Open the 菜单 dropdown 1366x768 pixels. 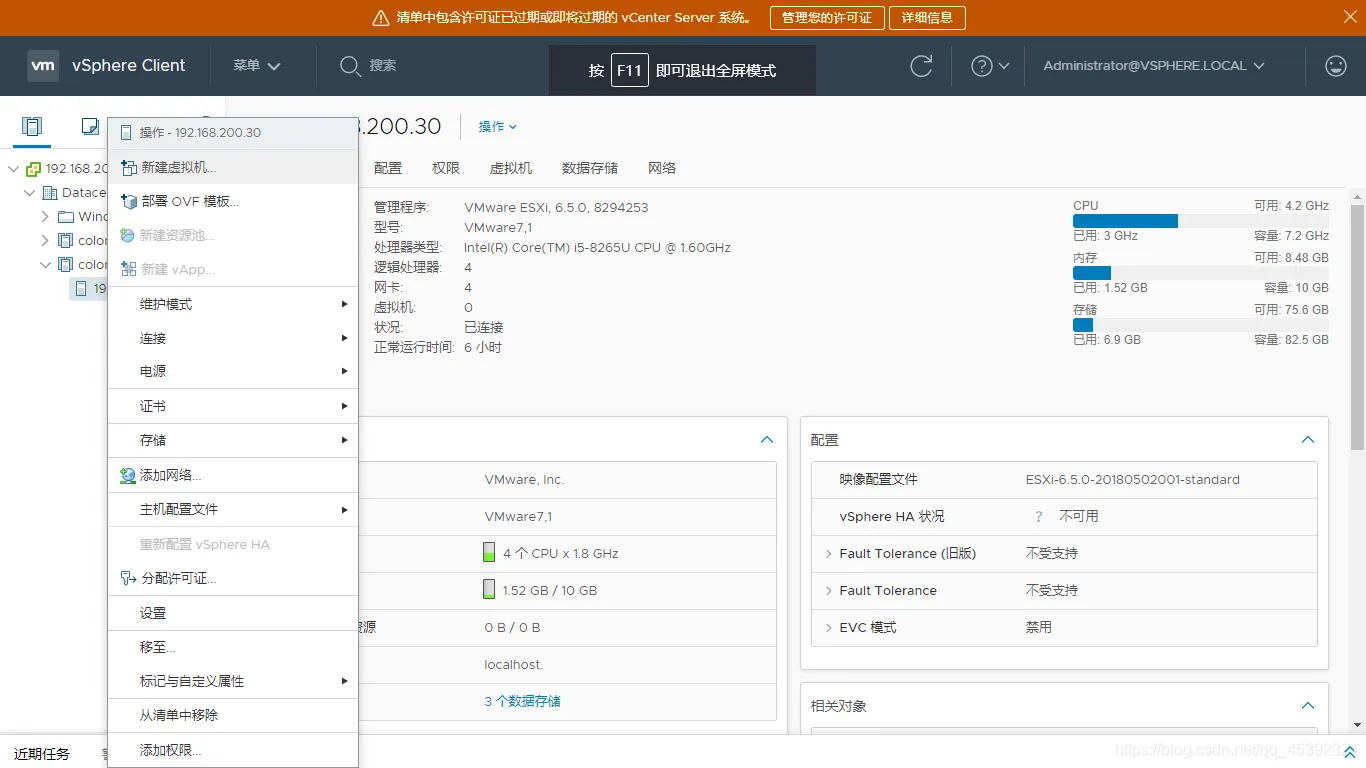coord(257,65)
